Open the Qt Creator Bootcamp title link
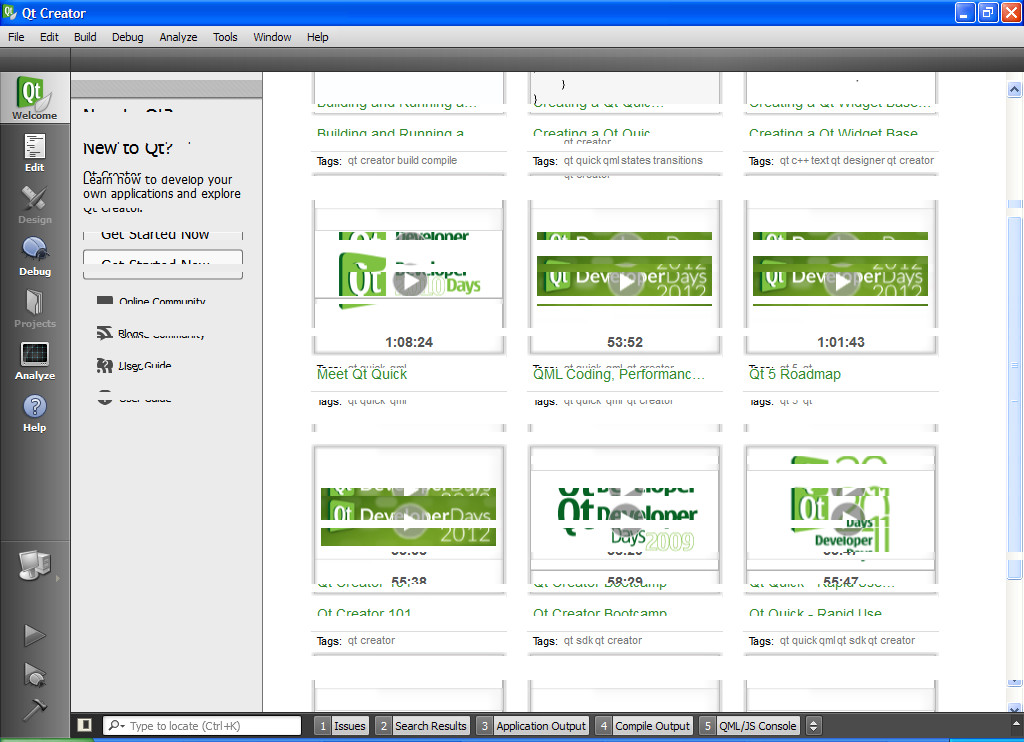This screenshot has height=742, width=1024. [x=600, y=612]
